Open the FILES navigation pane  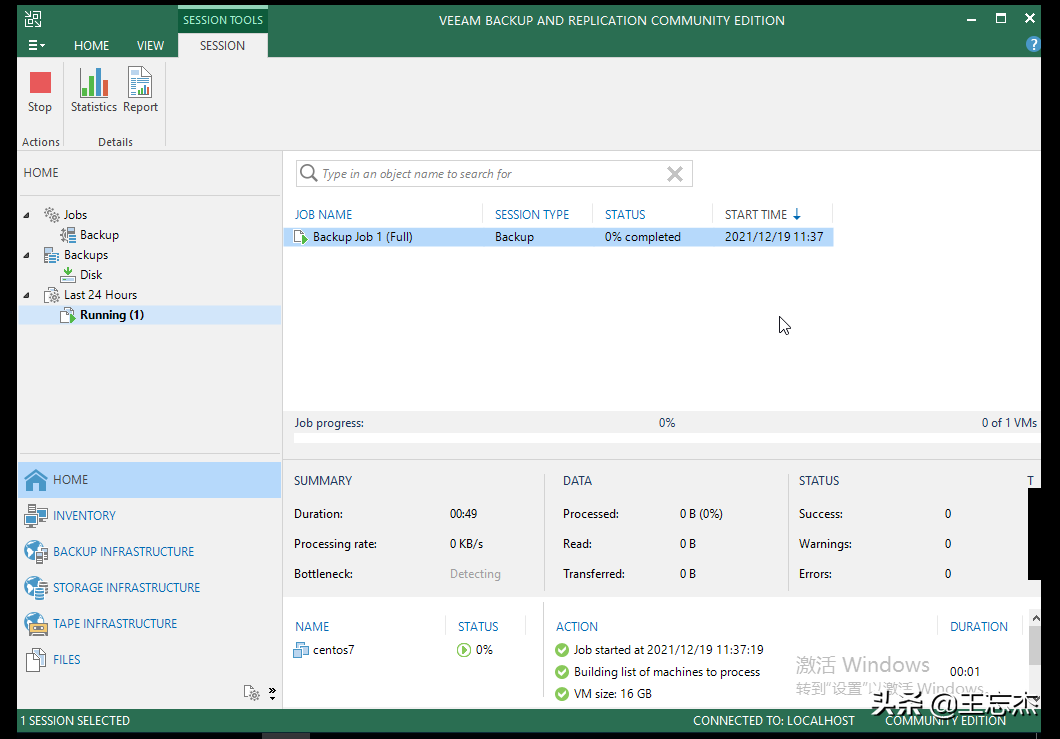[x=149, y=660]
